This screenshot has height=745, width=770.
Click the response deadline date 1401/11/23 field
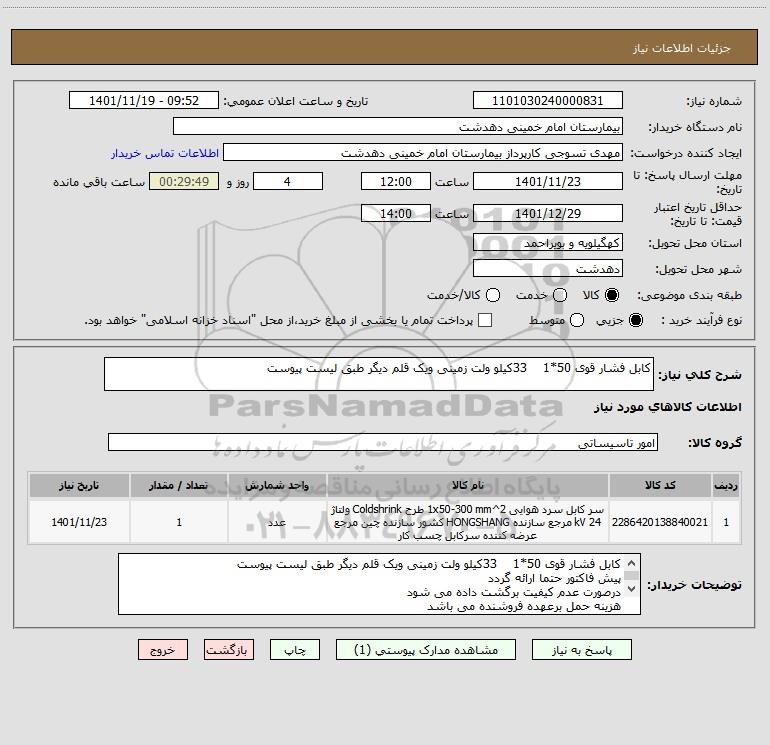pyautogui.click(x=548, y=181)
